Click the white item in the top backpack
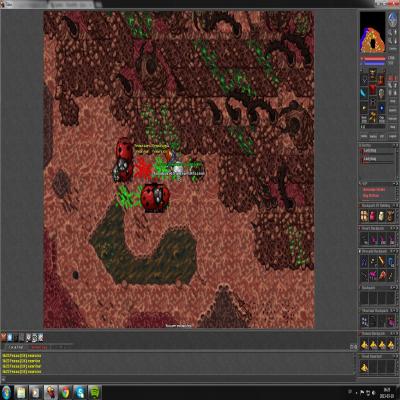The height and width of the screenshot is (400, 400). pos(381,217)
